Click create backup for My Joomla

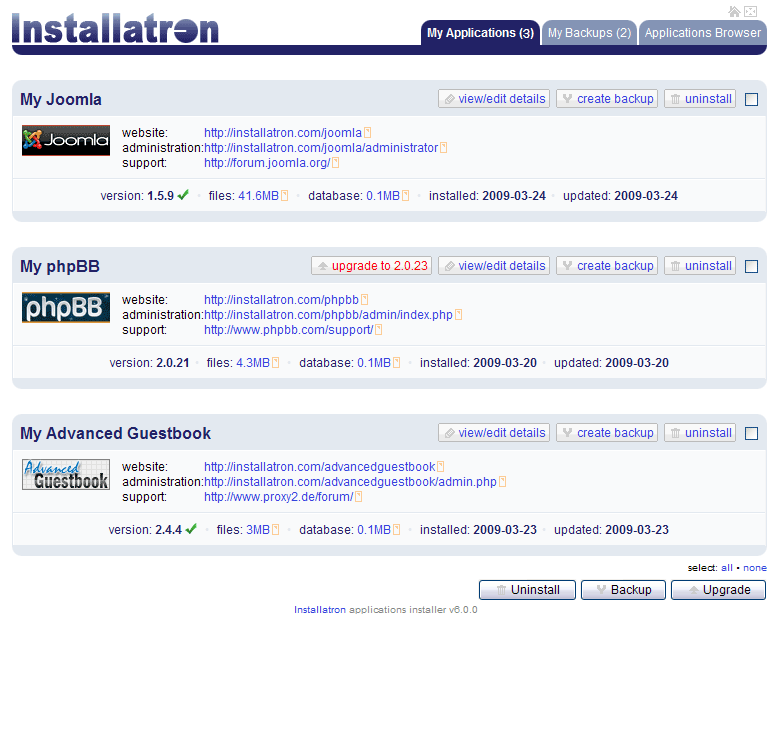coord(607,99)
